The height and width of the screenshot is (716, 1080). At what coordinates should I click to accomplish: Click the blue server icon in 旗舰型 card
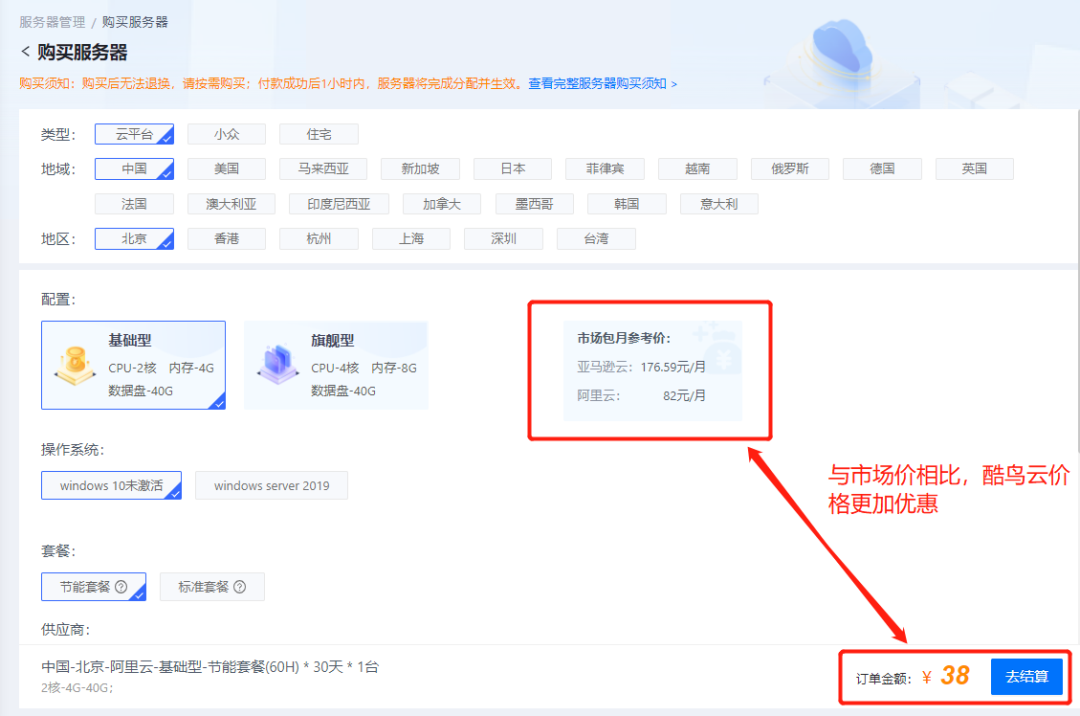click(x=277, y=364)
